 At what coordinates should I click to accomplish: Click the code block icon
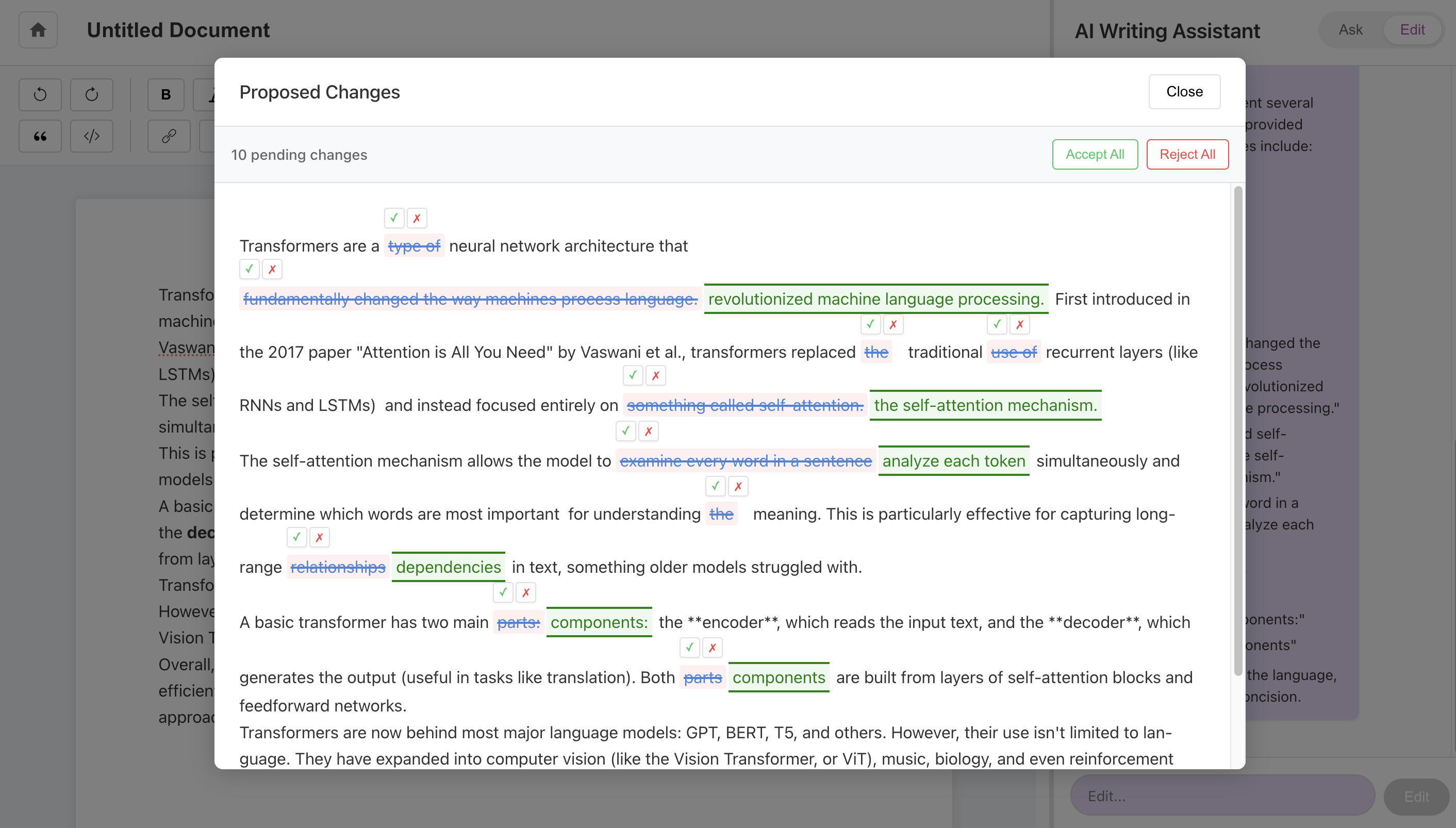(92, 137)
